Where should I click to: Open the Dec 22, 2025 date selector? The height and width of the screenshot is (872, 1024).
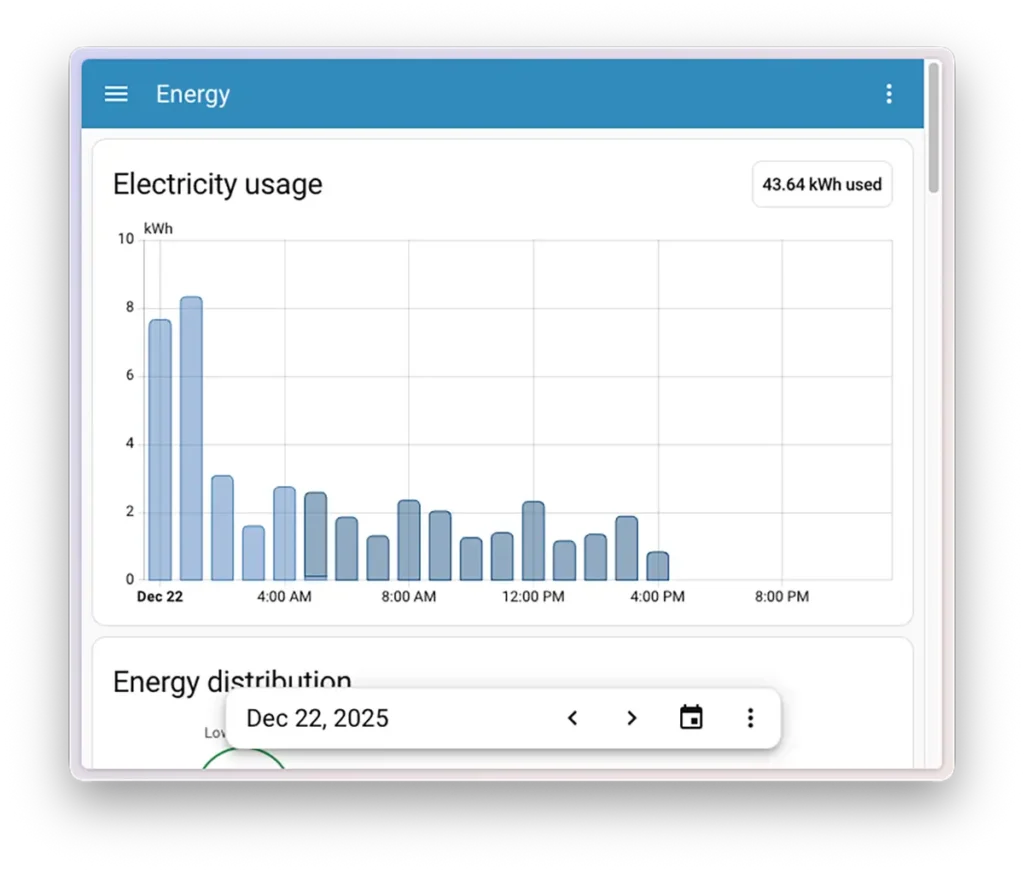317,718
